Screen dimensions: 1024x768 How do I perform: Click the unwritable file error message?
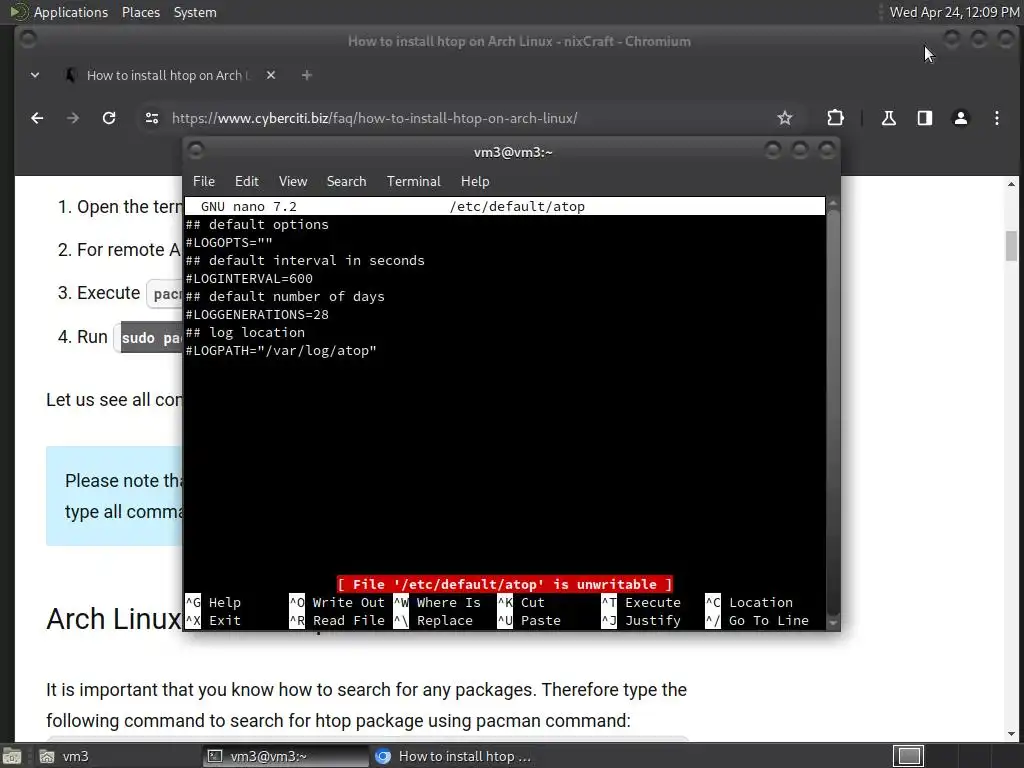click(504, 584)
